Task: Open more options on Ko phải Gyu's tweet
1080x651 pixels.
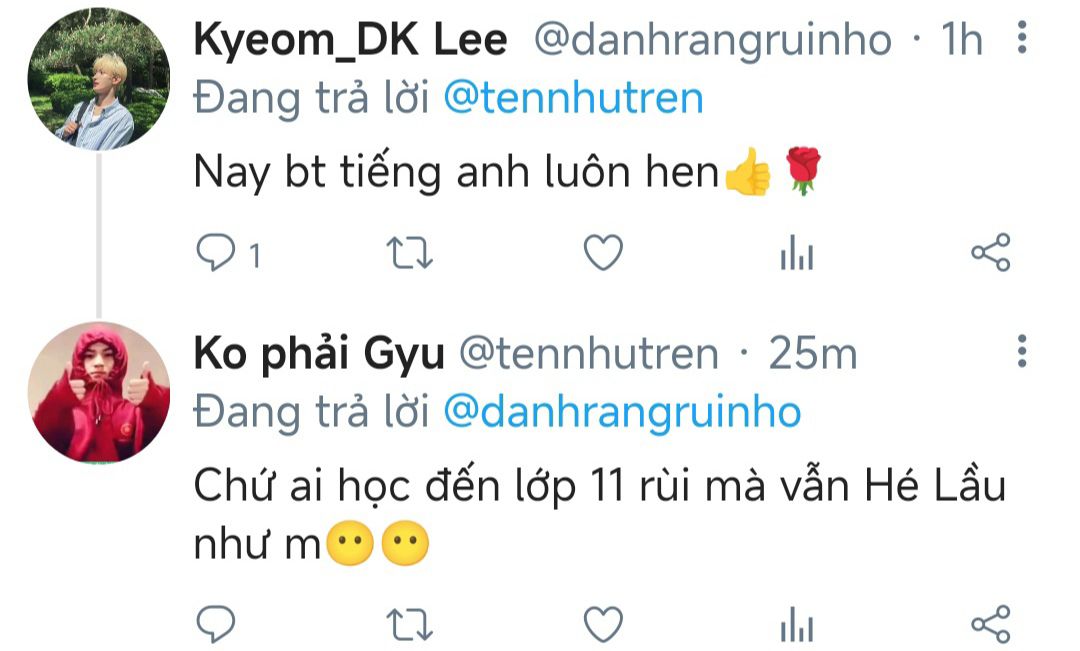Action: point(1022,351)
